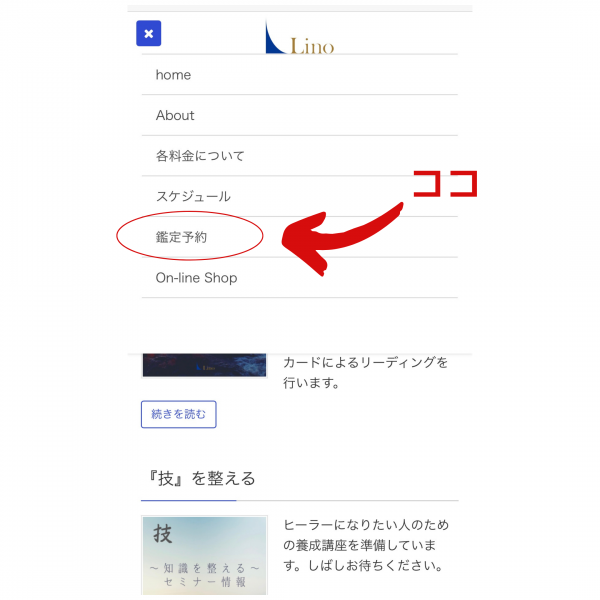Select スケジュール from the menu

pyautogui.click(x=300, y=196)
